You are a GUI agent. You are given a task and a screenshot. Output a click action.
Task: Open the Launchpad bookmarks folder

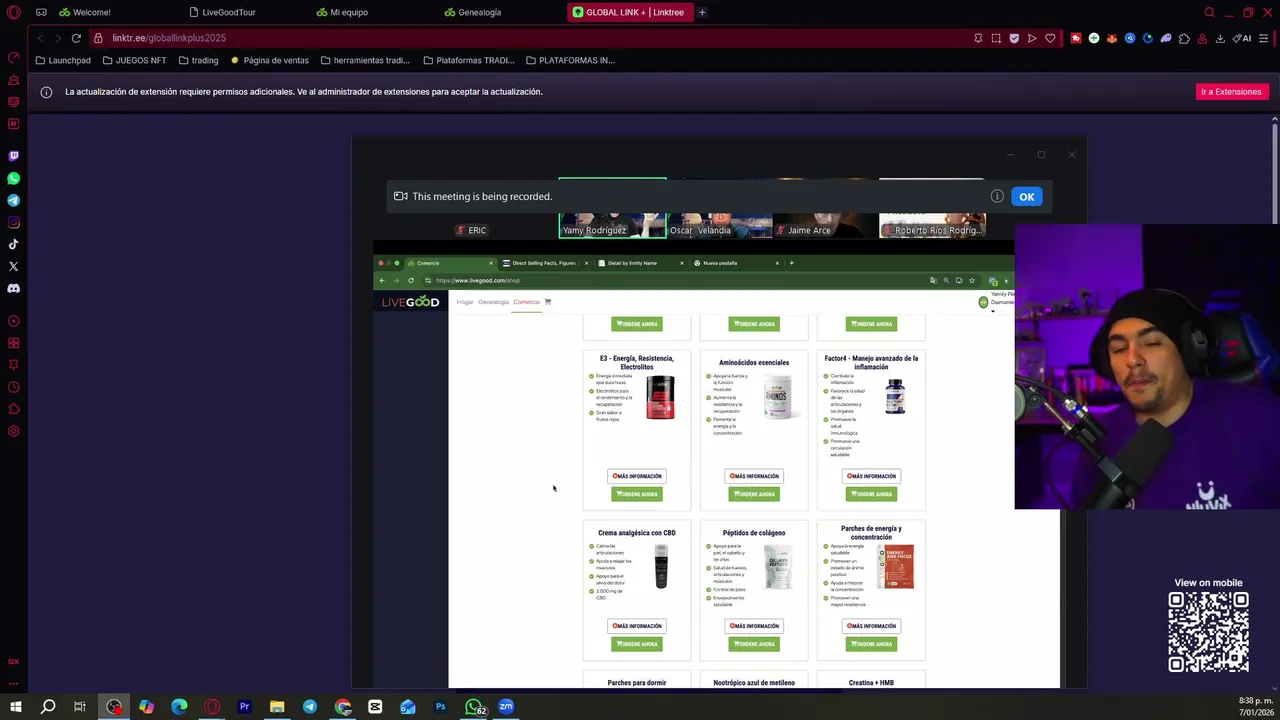pyautogui.click(x=63, y=60)
